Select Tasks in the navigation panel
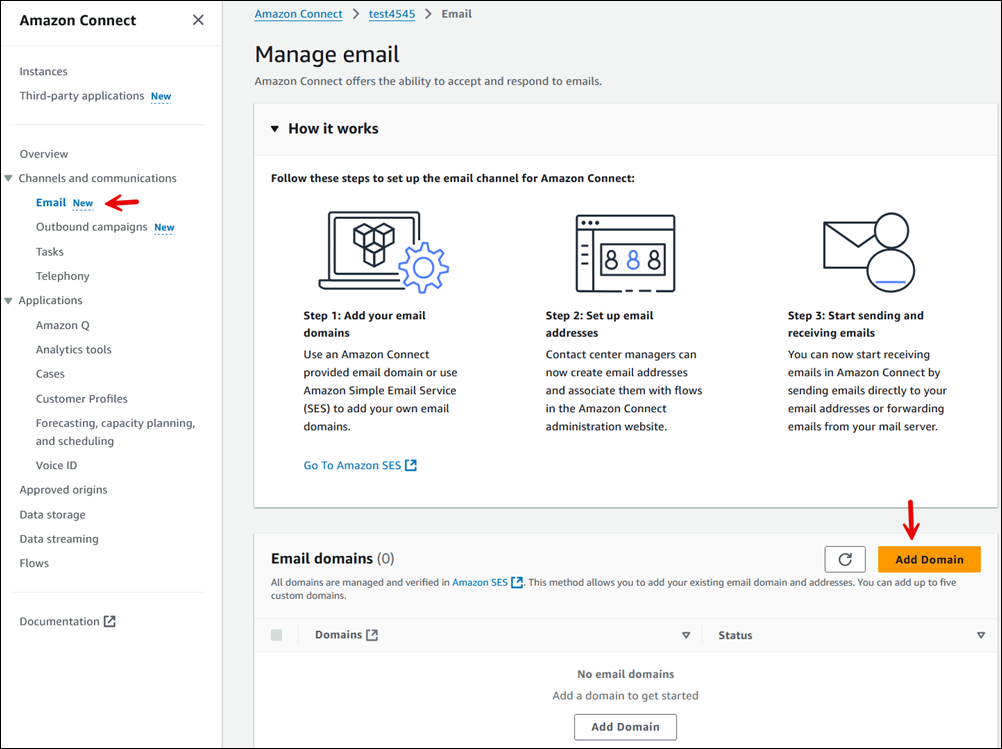1002x749 pixels. (49, 251)
